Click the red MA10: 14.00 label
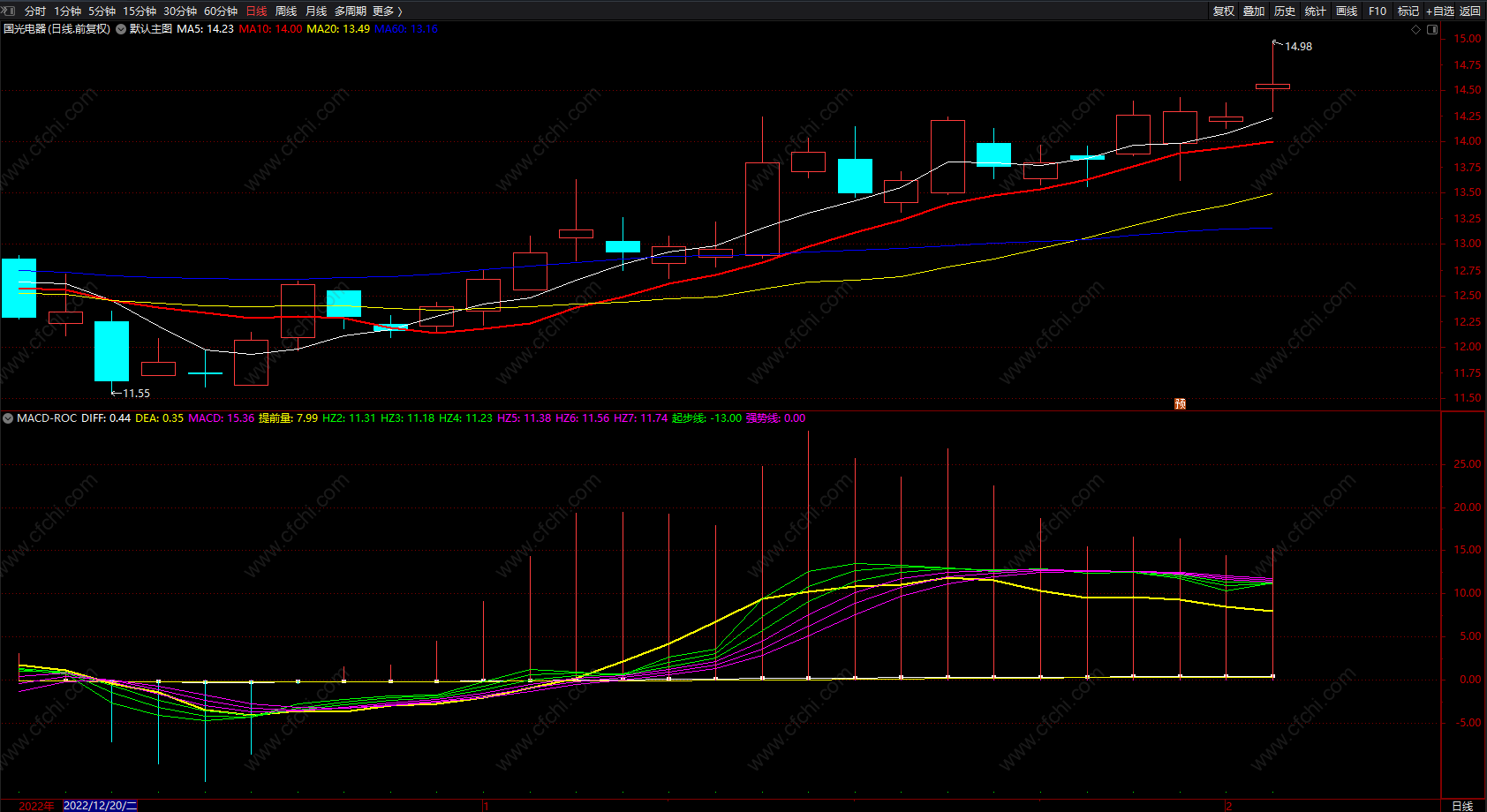Screen dimensions: 1487x812 (270, 29)
